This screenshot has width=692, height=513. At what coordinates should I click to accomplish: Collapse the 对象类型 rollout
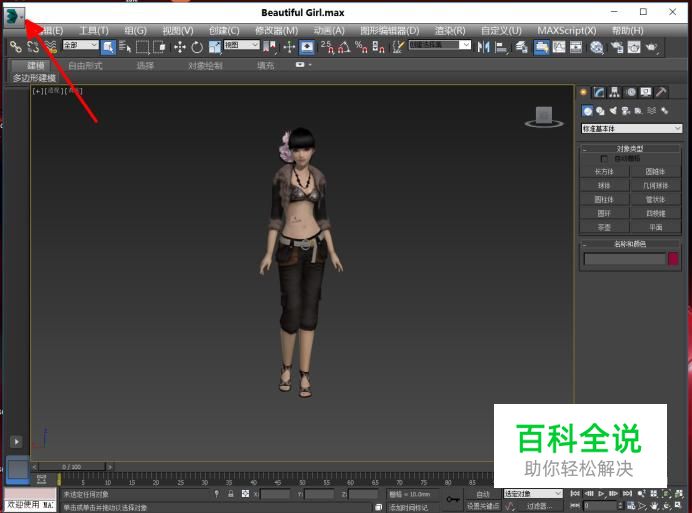click(x=630, y=148)
